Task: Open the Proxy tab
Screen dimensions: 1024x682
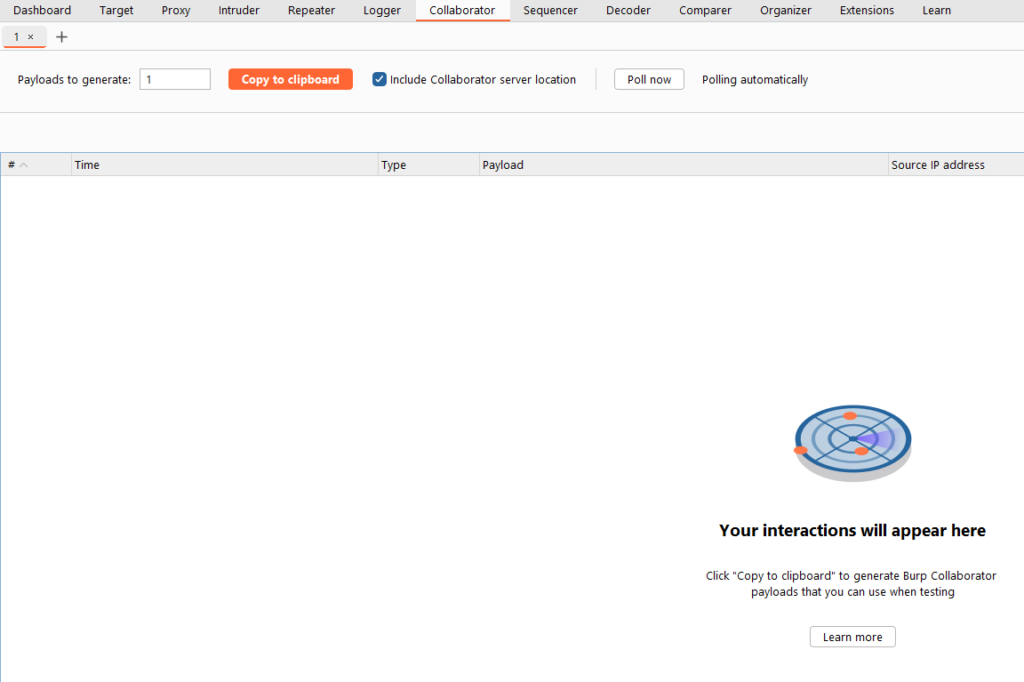Action: coord(176,10)
